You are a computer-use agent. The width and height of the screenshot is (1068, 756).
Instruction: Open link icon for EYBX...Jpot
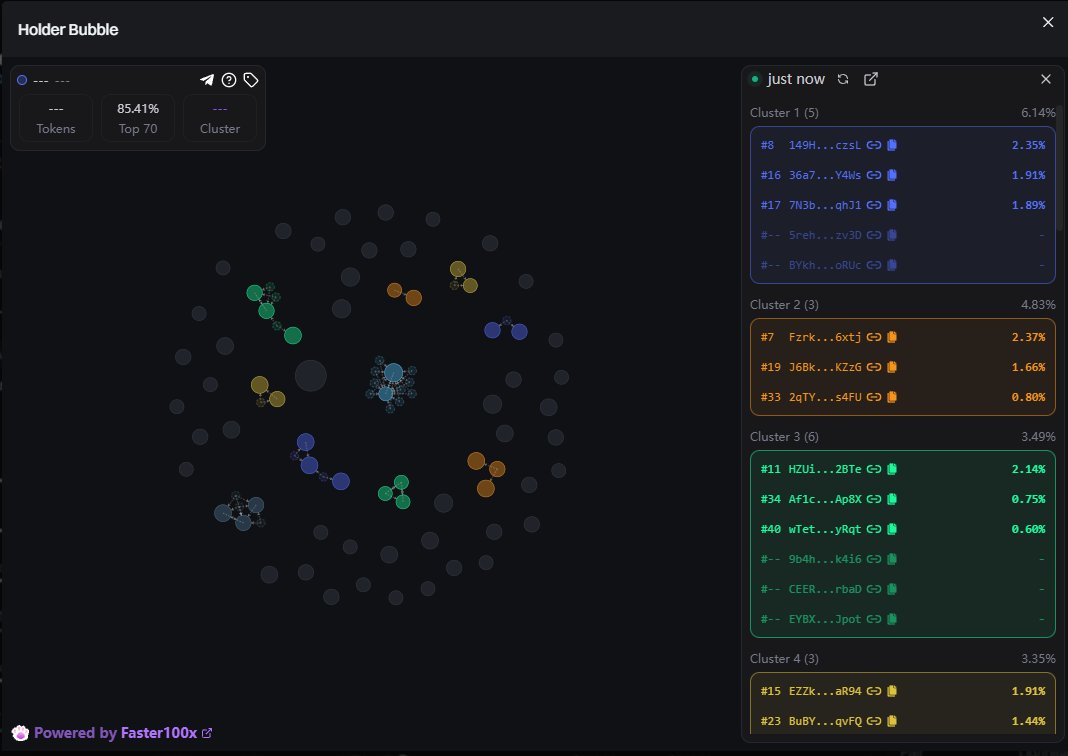[x=874, y=619]
